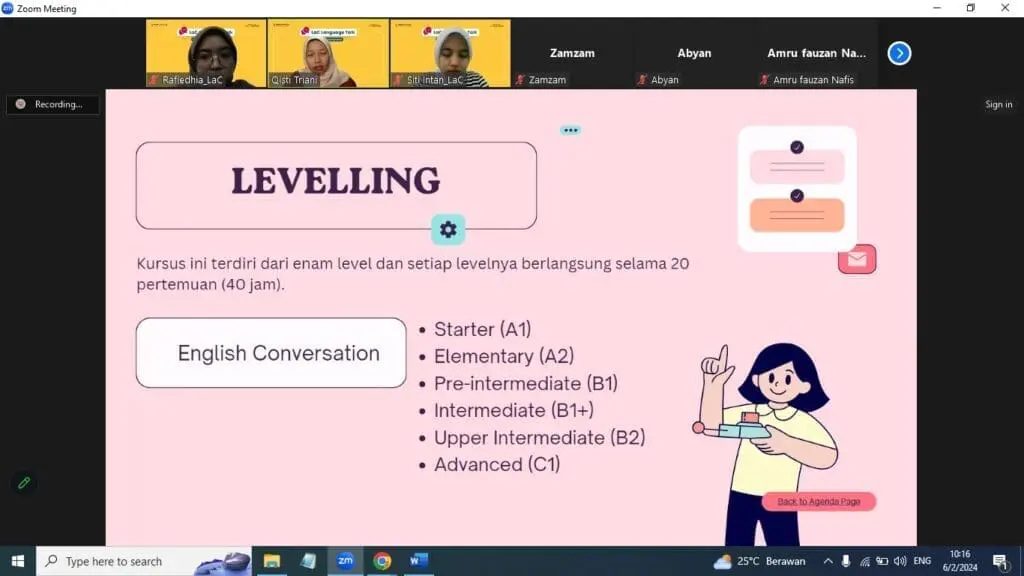This screenshot has width=1024, height=576.
Task: Open the Windows Start menu
Action: (x=15, y=561)
